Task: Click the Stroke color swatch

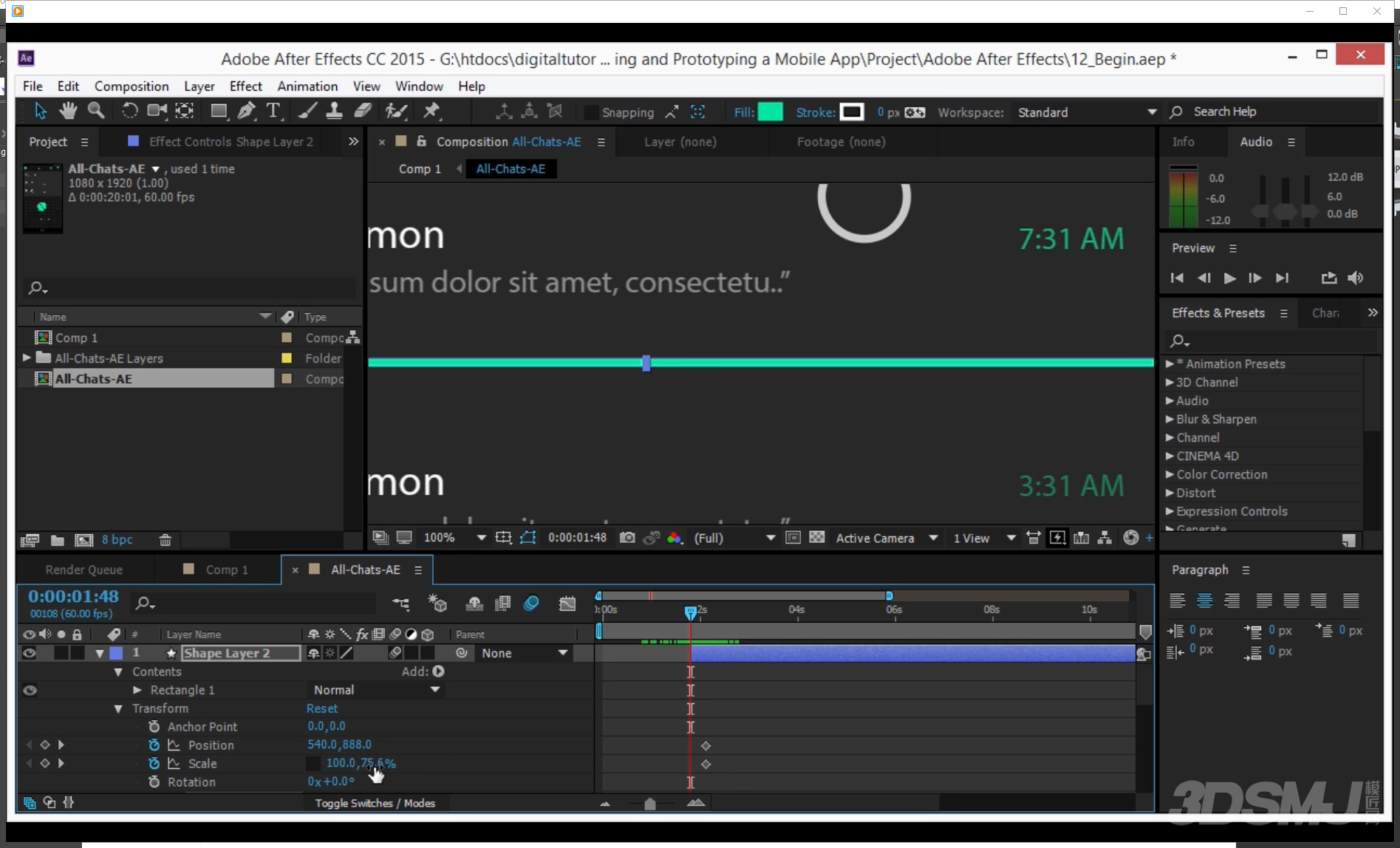Action: 852,112
